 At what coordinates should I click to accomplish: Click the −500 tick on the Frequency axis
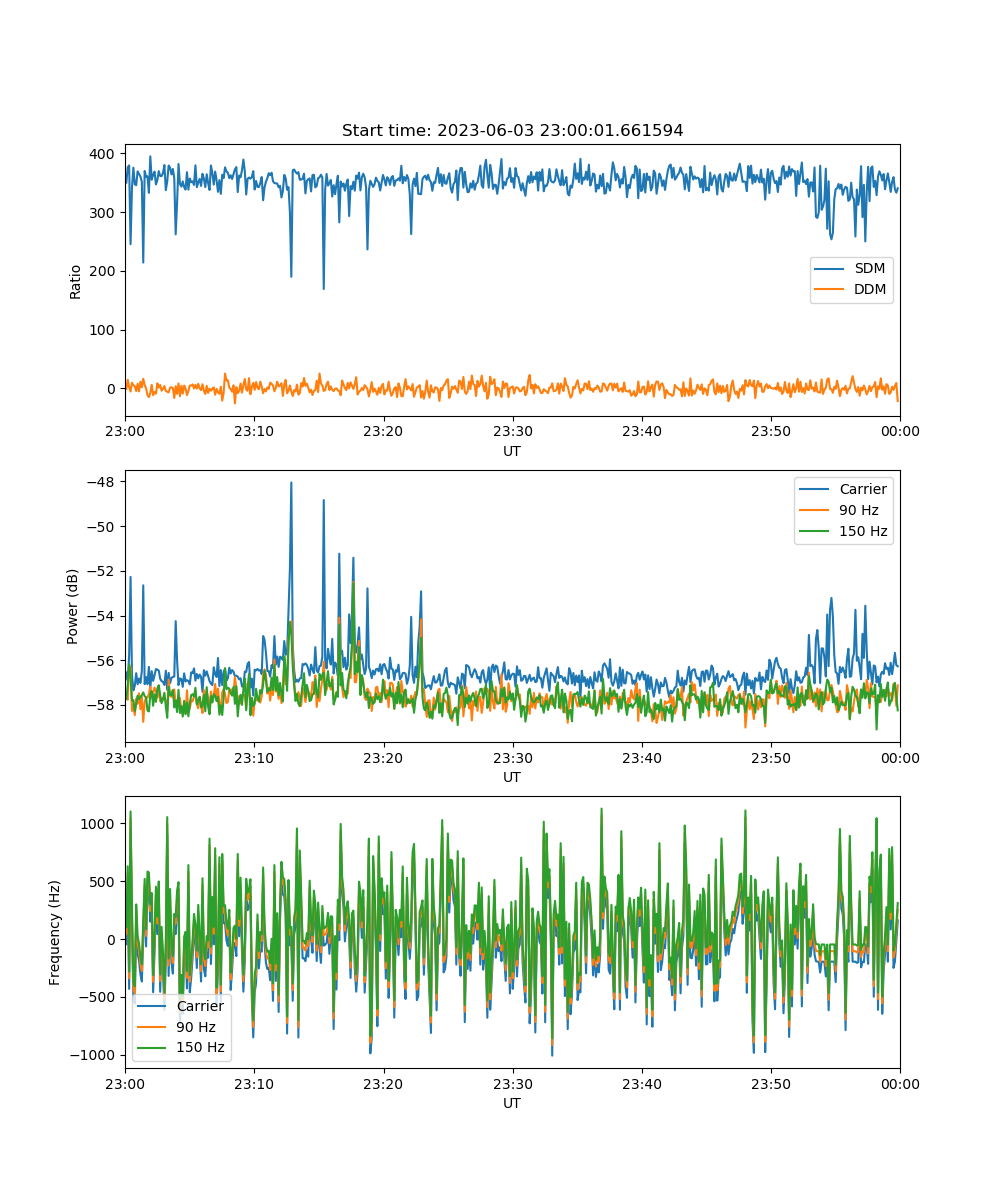(99, 997)
